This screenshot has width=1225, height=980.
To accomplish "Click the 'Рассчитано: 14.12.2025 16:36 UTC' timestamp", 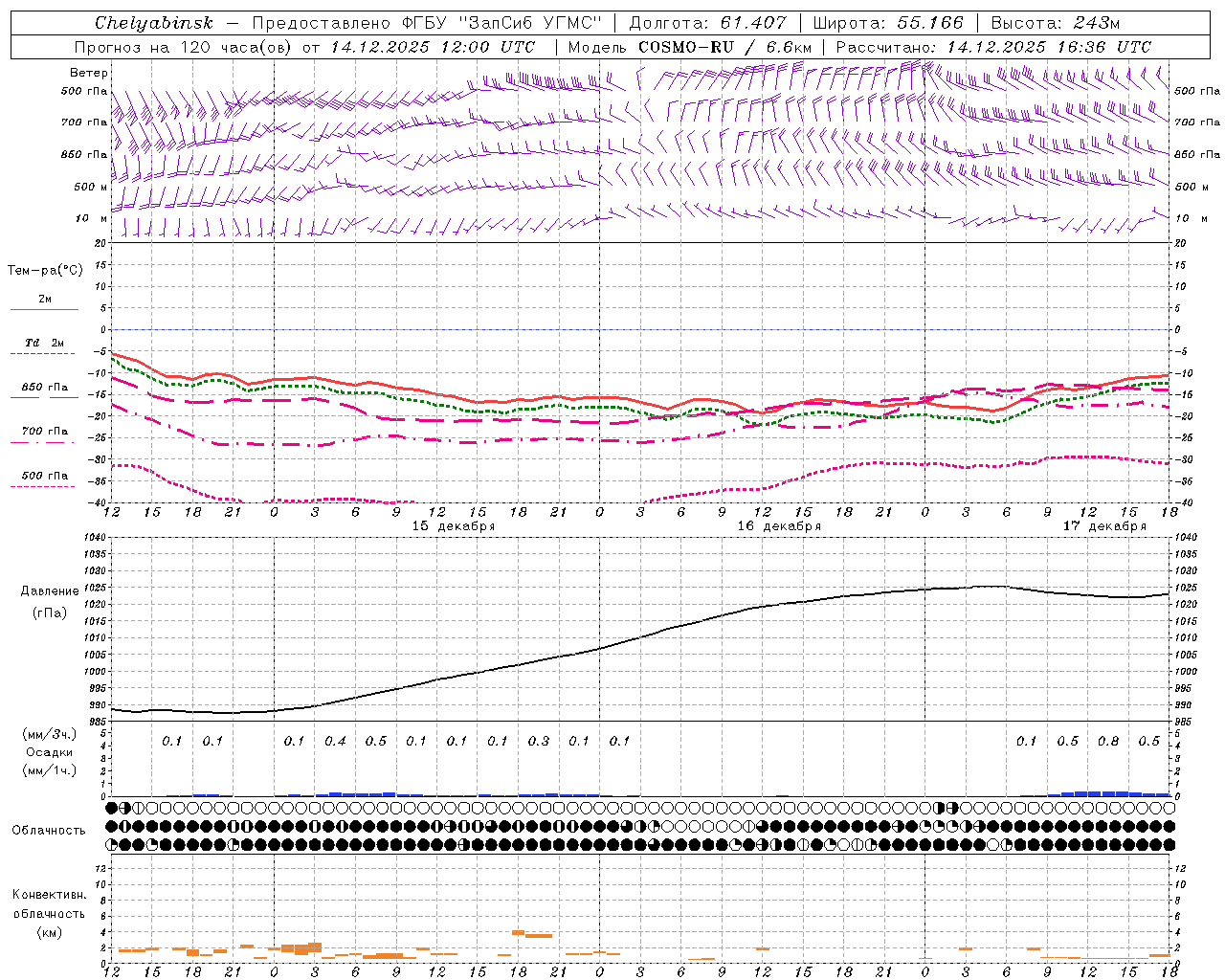I will point(993,47).
